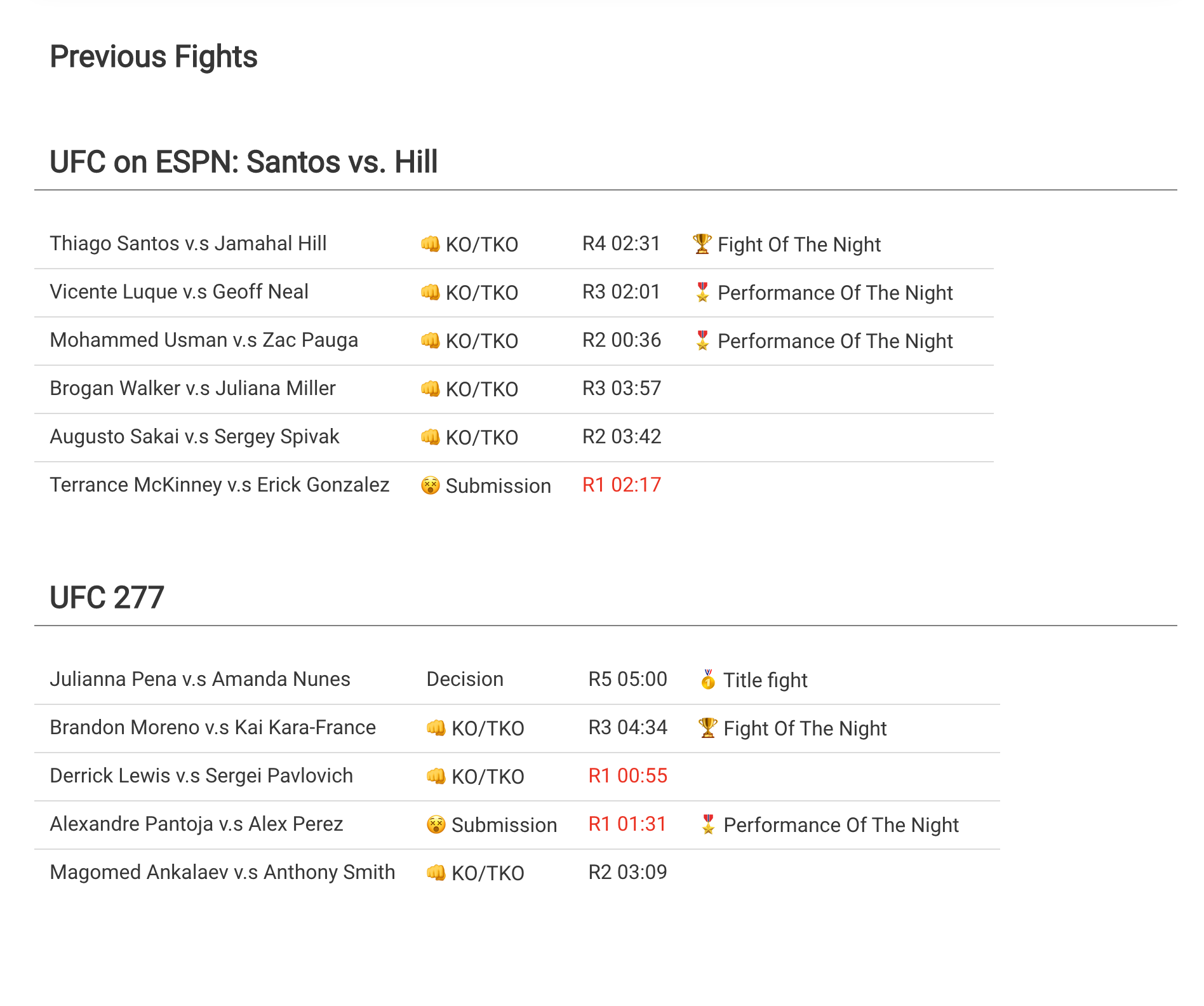This screenshot has height=1006, width=1204.
Task: Click dizzy face icon in Terrance McKinney row
Action: [x=430, y=485]
